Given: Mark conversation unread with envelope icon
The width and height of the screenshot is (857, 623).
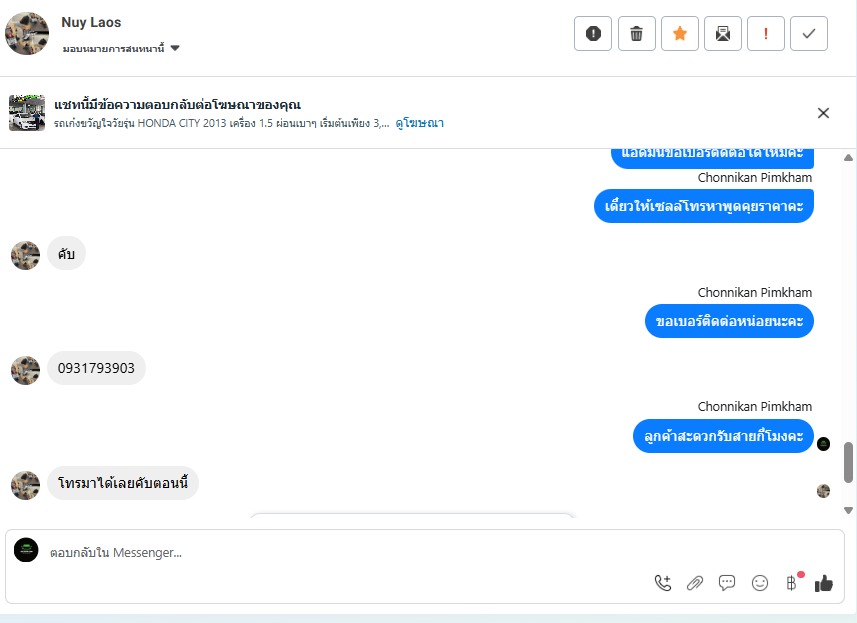Looking at the screenshot, I should (x=723, y=34).
